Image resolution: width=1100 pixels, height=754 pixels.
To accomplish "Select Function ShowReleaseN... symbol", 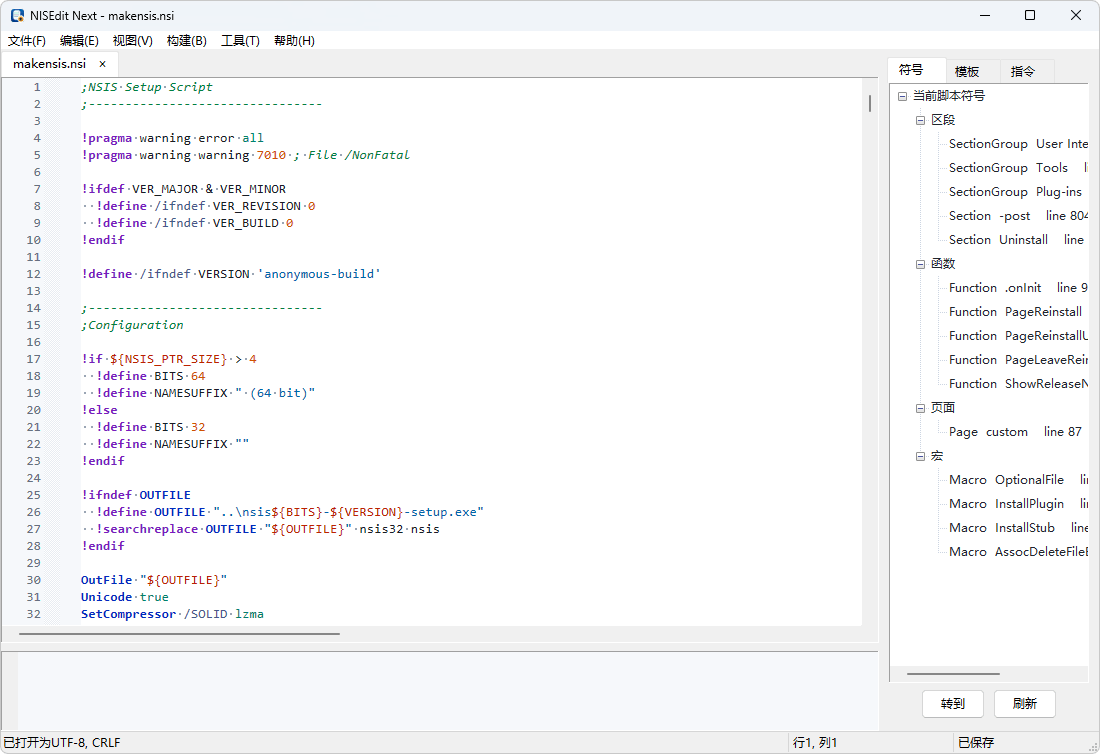I will click(x=1018, y=384).
